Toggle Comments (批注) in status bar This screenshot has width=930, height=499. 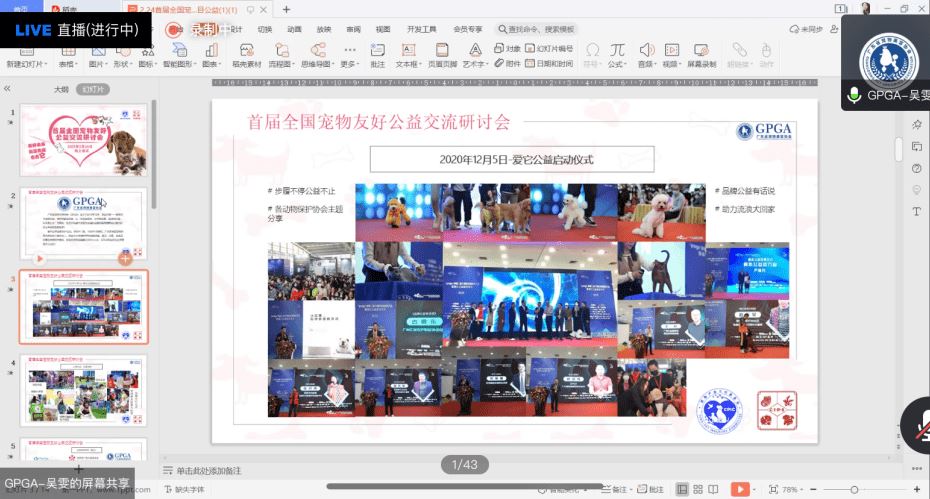[651, 489]
